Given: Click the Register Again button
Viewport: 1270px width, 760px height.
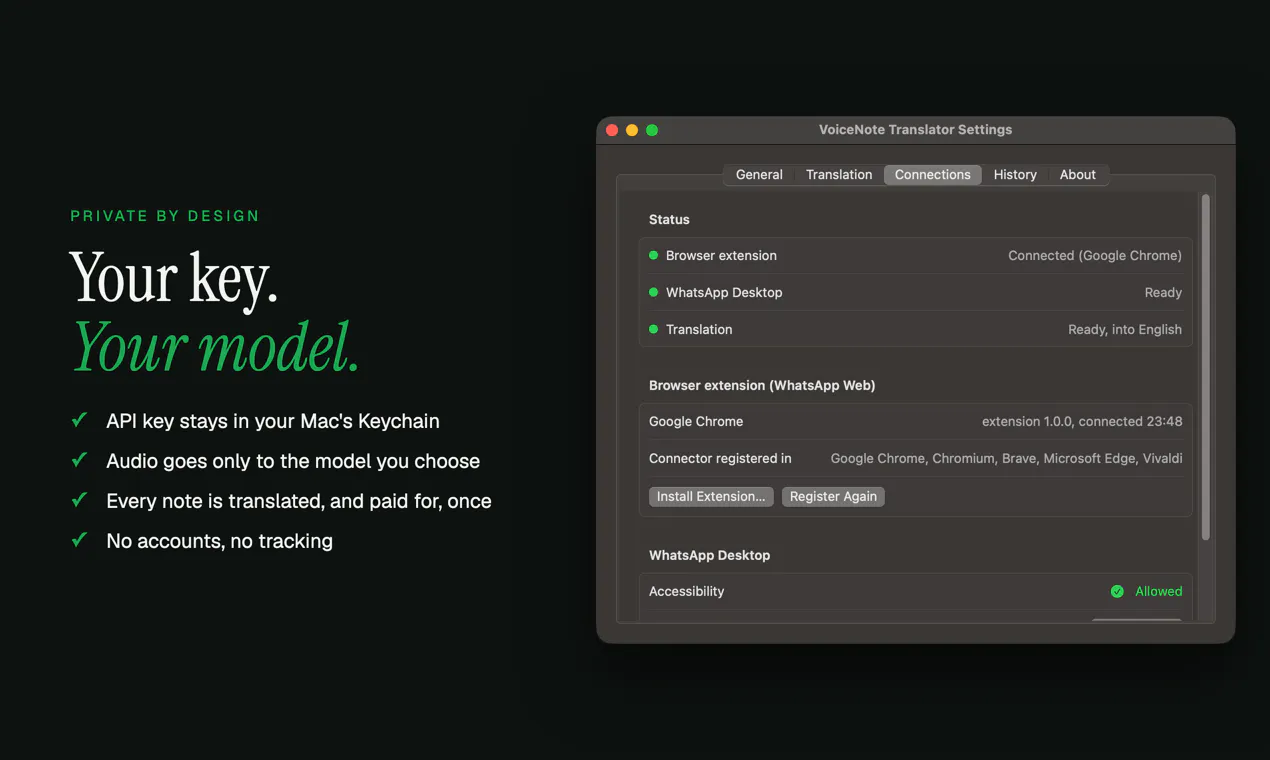Looking at the screenshot, I should point(833,496).
